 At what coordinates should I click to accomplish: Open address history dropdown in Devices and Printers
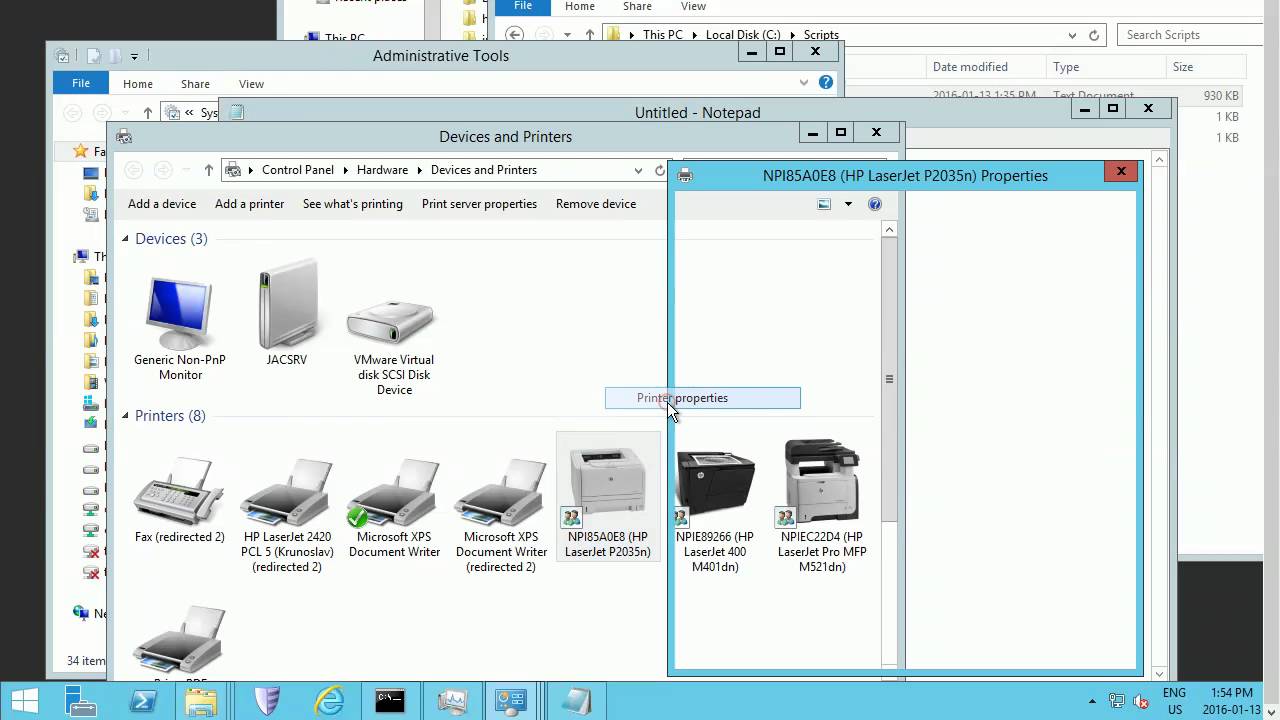tap(638, 170)
